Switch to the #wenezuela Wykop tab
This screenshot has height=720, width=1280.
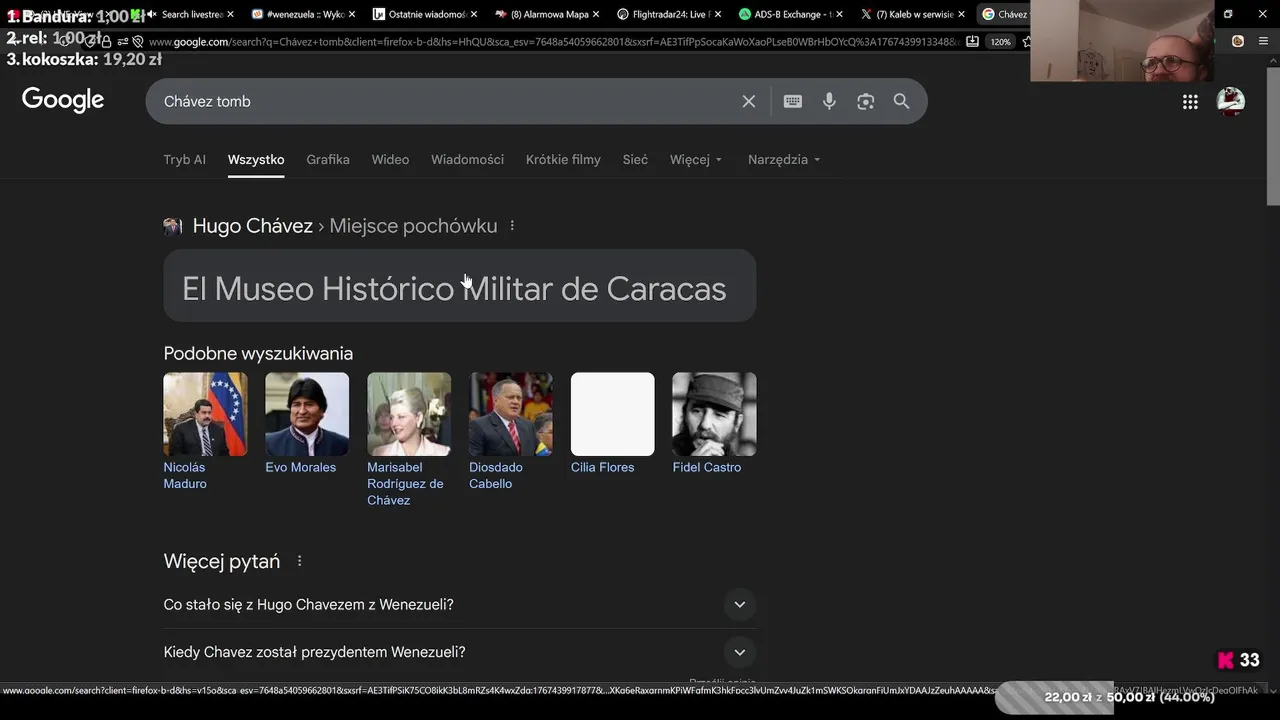point(305,14)
